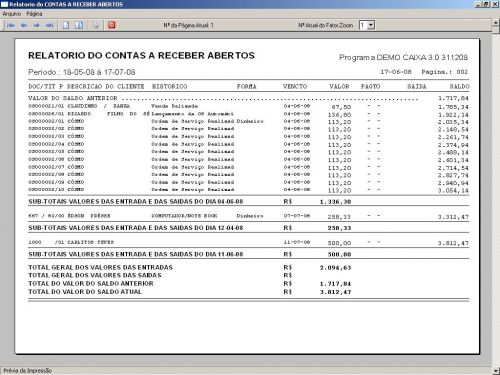Click the value 258,33 in the EDSON row
This screenshot has width=500, height=375.
click(x=339, y=217)
